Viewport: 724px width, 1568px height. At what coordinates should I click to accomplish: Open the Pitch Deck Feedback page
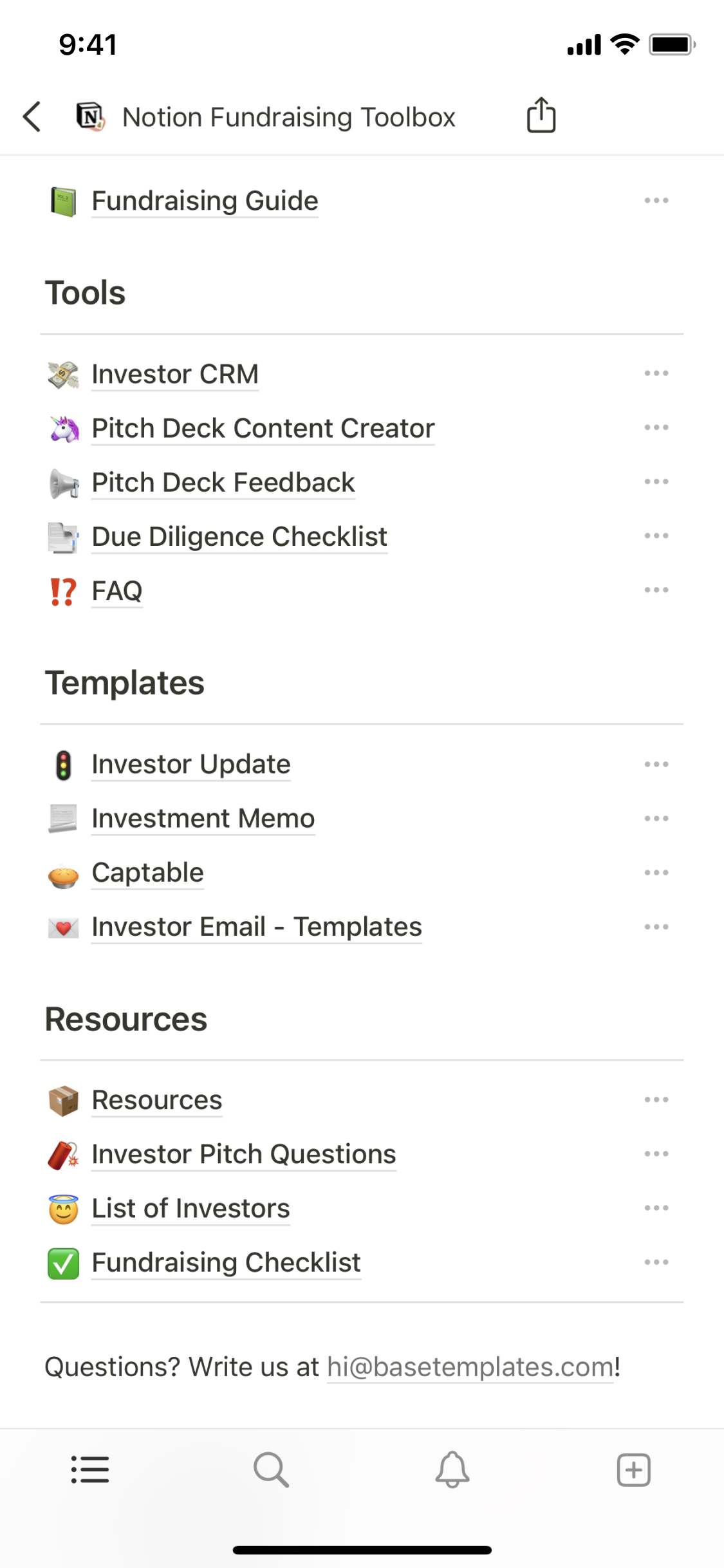click(223, 483)
